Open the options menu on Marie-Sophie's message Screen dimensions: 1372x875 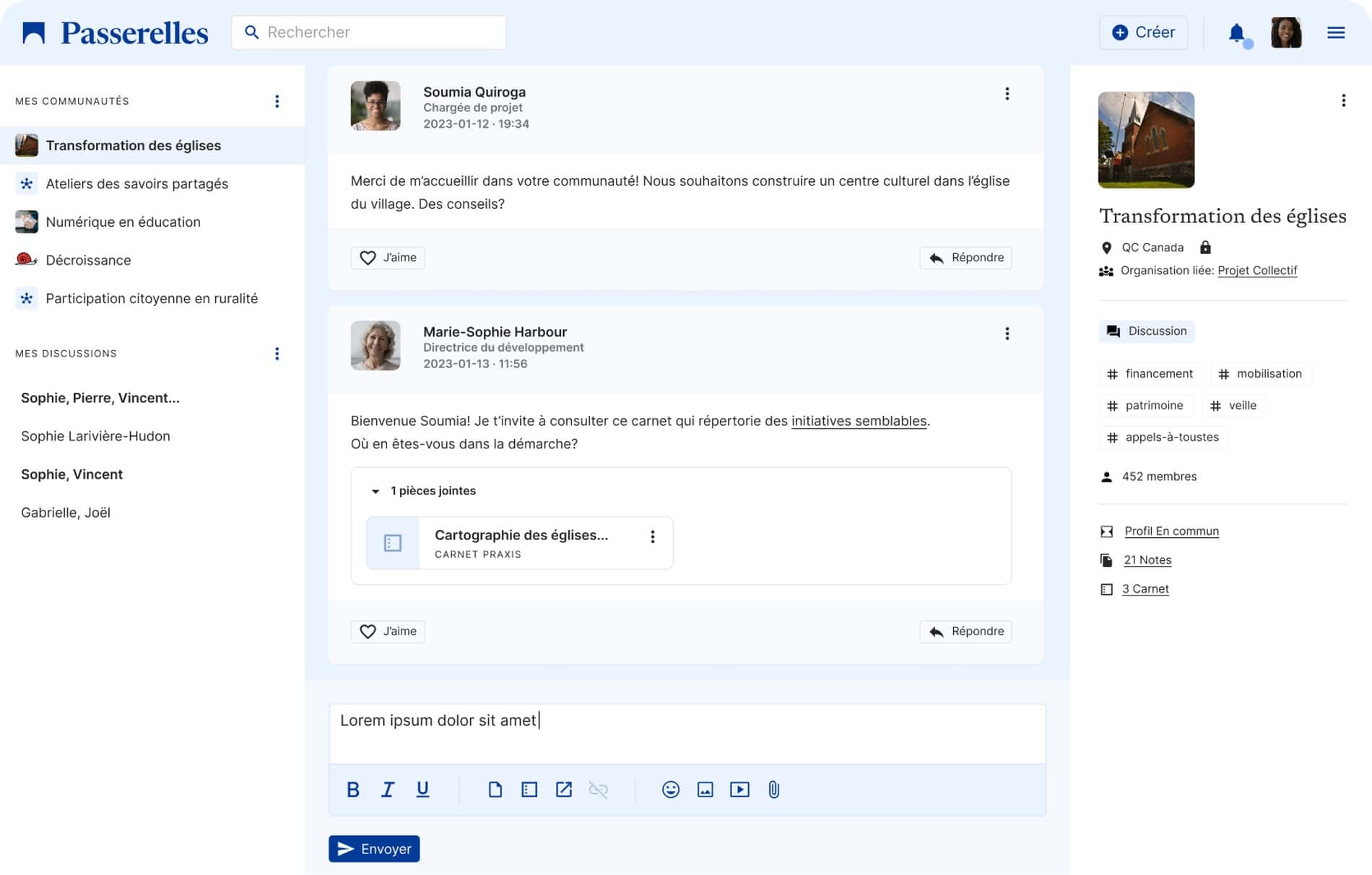tap(1006, 333)
